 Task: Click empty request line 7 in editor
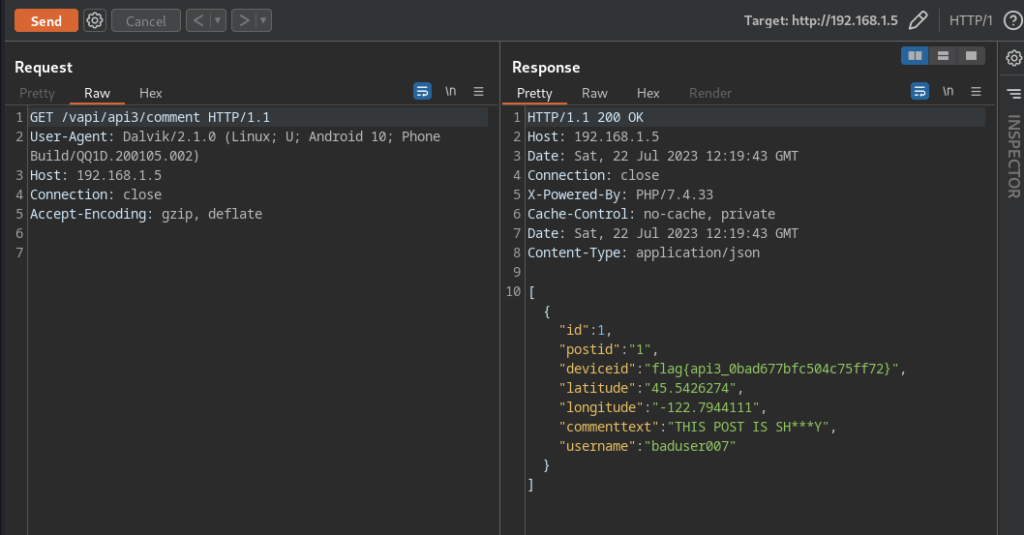point(258,253)
